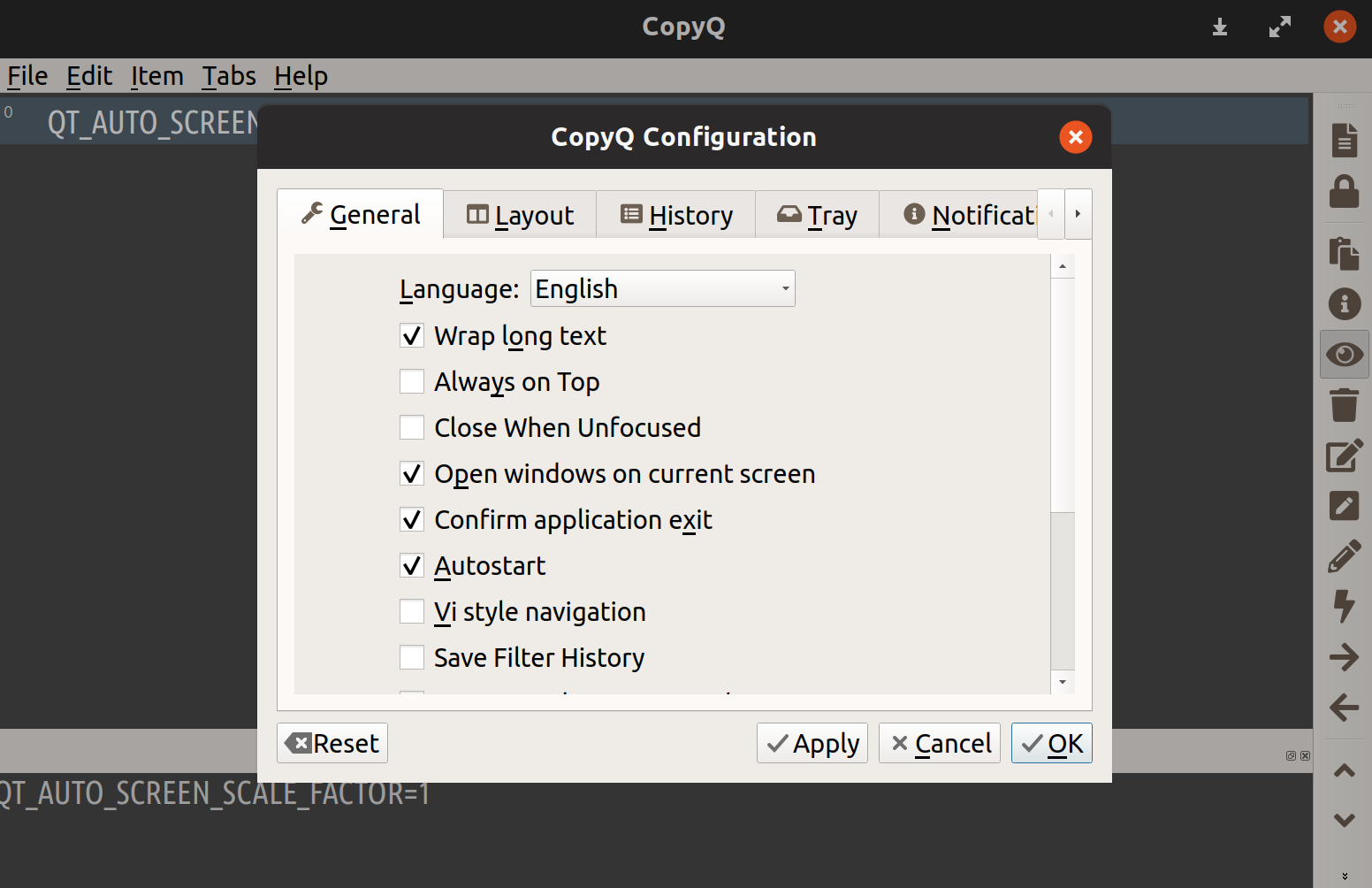1372x888 pixels.
Task: Click the pencil edit icon
Action: pos(1344,557)
